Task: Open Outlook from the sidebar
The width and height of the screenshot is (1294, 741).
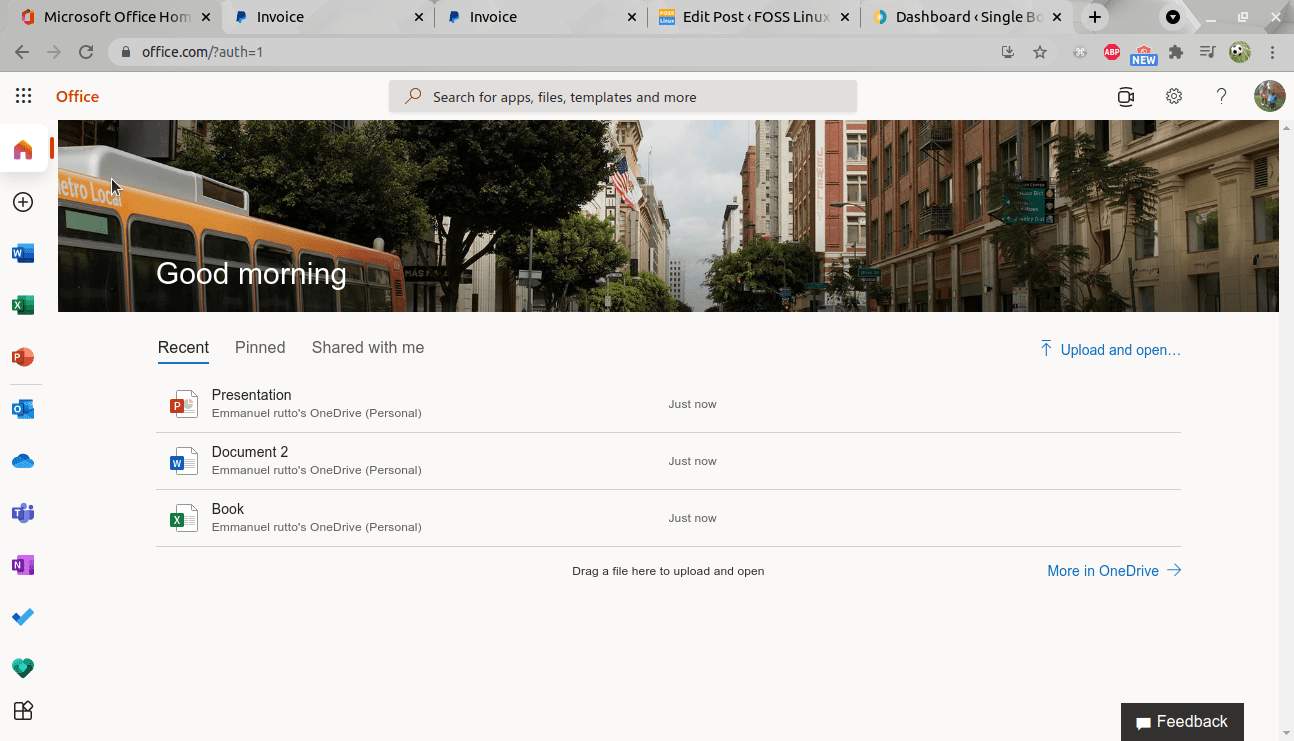Action: (x=23, y=409)
